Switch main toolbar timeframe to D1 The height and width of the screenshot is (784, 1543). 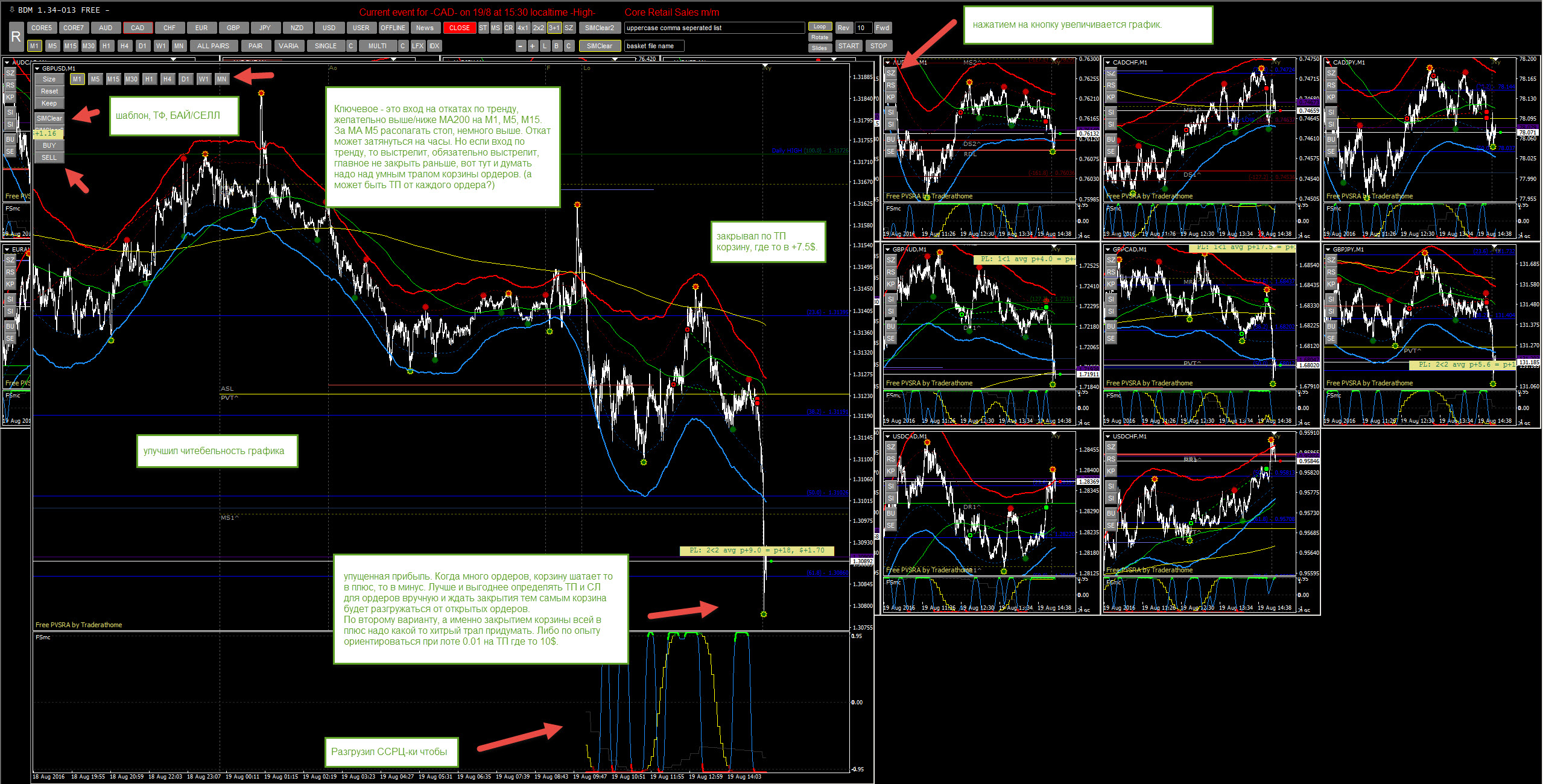tap(143, 46)
